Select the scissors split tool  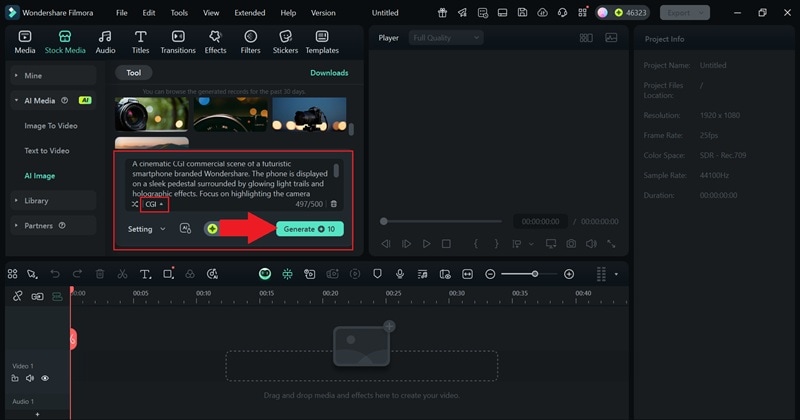pyautogui.click(x=122, y=274)
